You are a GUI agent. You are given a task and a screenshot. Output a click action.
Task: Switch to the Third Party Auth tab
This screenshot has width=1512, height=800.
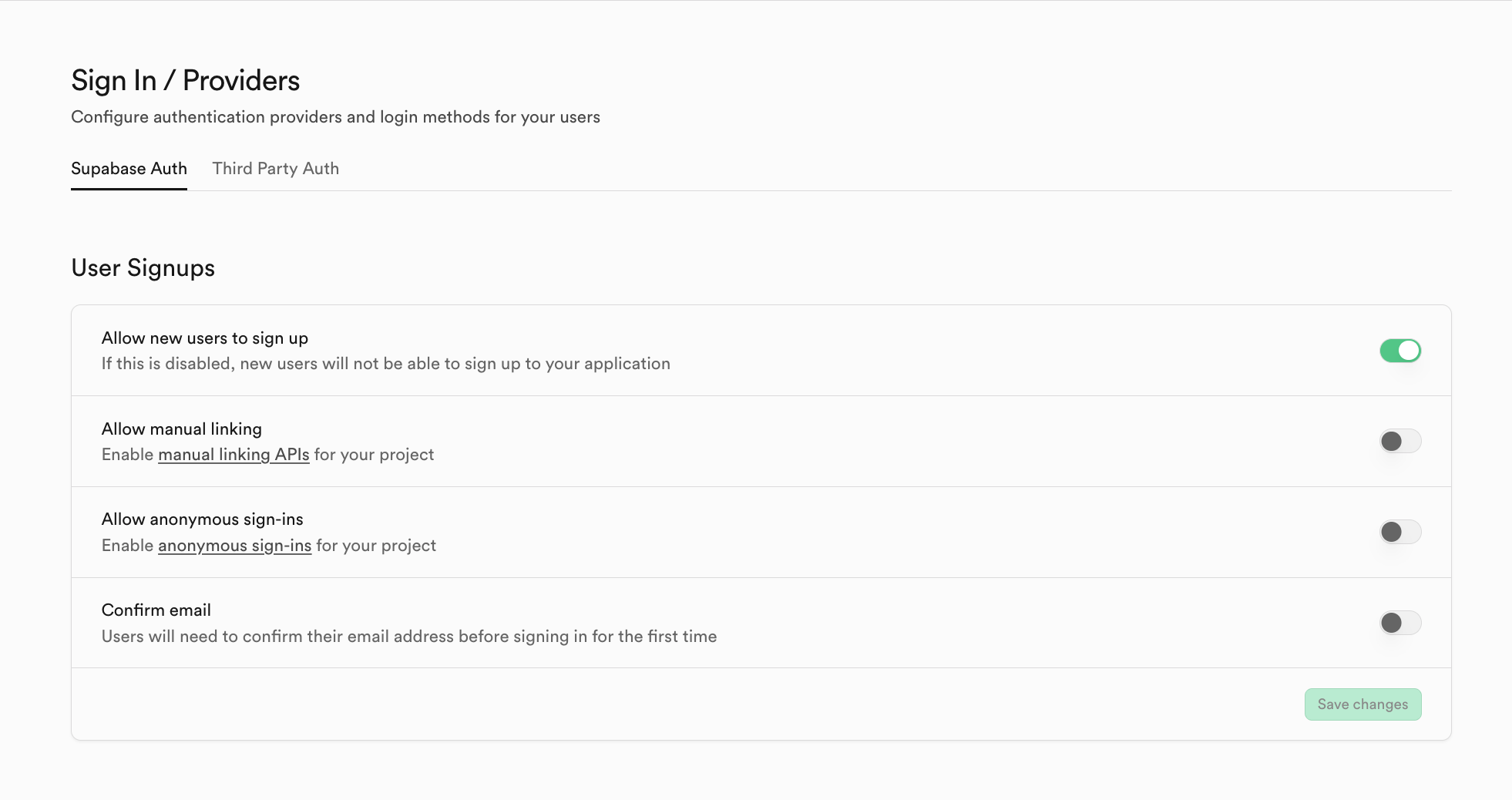click(275, 169)
